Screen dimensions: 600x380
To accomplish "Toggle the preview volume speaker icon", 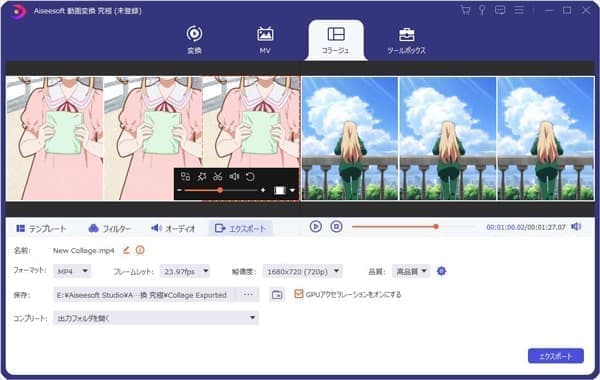I will (x=576, y=227).
